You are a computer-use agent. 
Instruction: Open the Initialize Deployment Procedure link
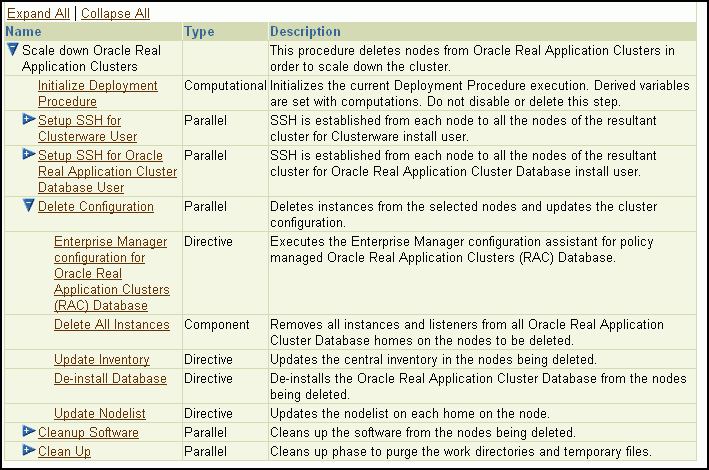tap(98, 93)
